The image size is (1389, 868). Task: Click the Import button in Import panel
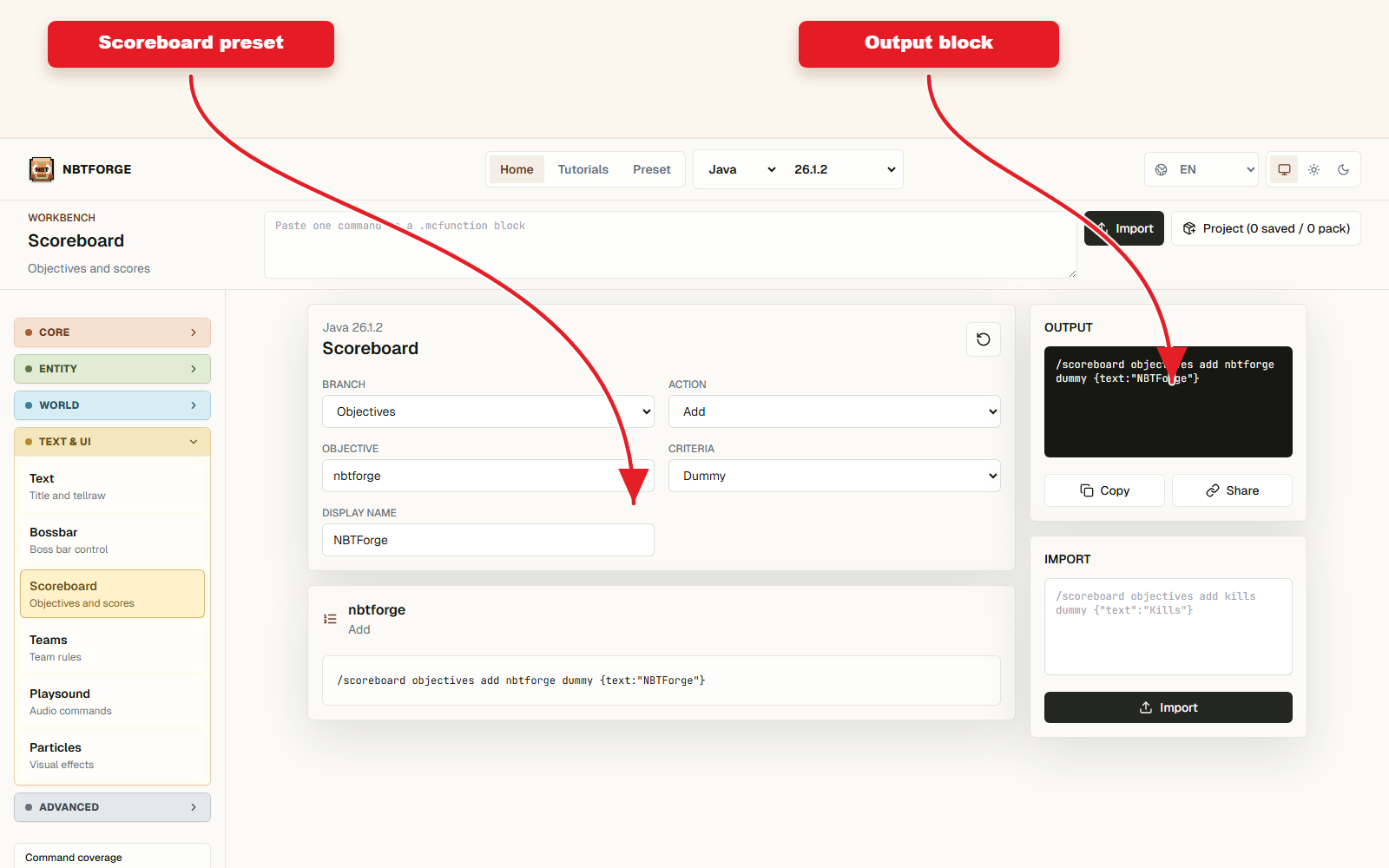click(1168, 707)
